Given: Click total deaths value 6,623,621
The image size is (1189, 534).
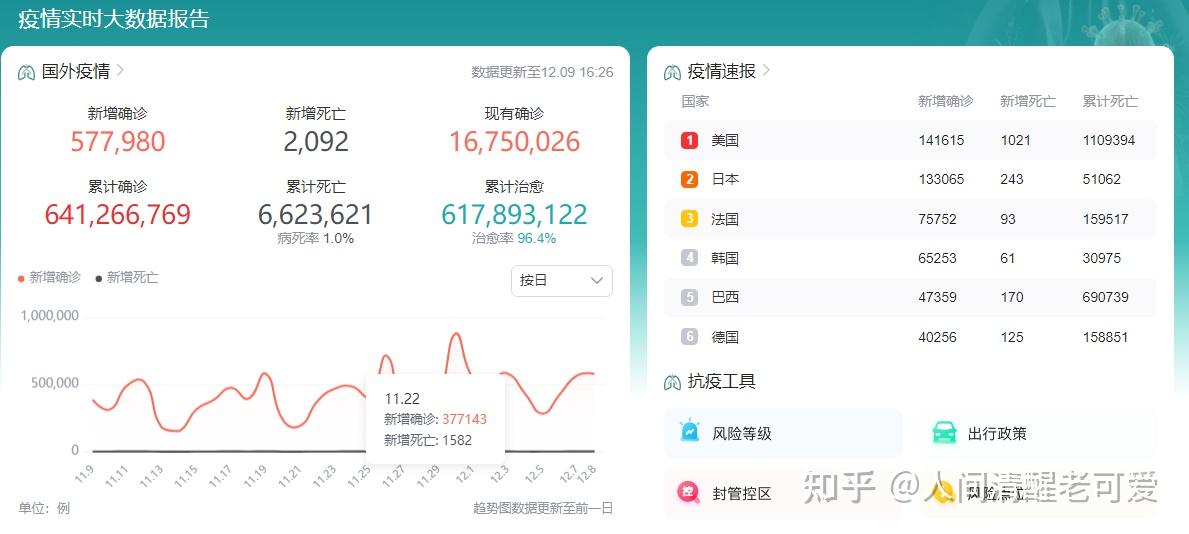Looking at the screenshot, I should [x=315, y=215].
